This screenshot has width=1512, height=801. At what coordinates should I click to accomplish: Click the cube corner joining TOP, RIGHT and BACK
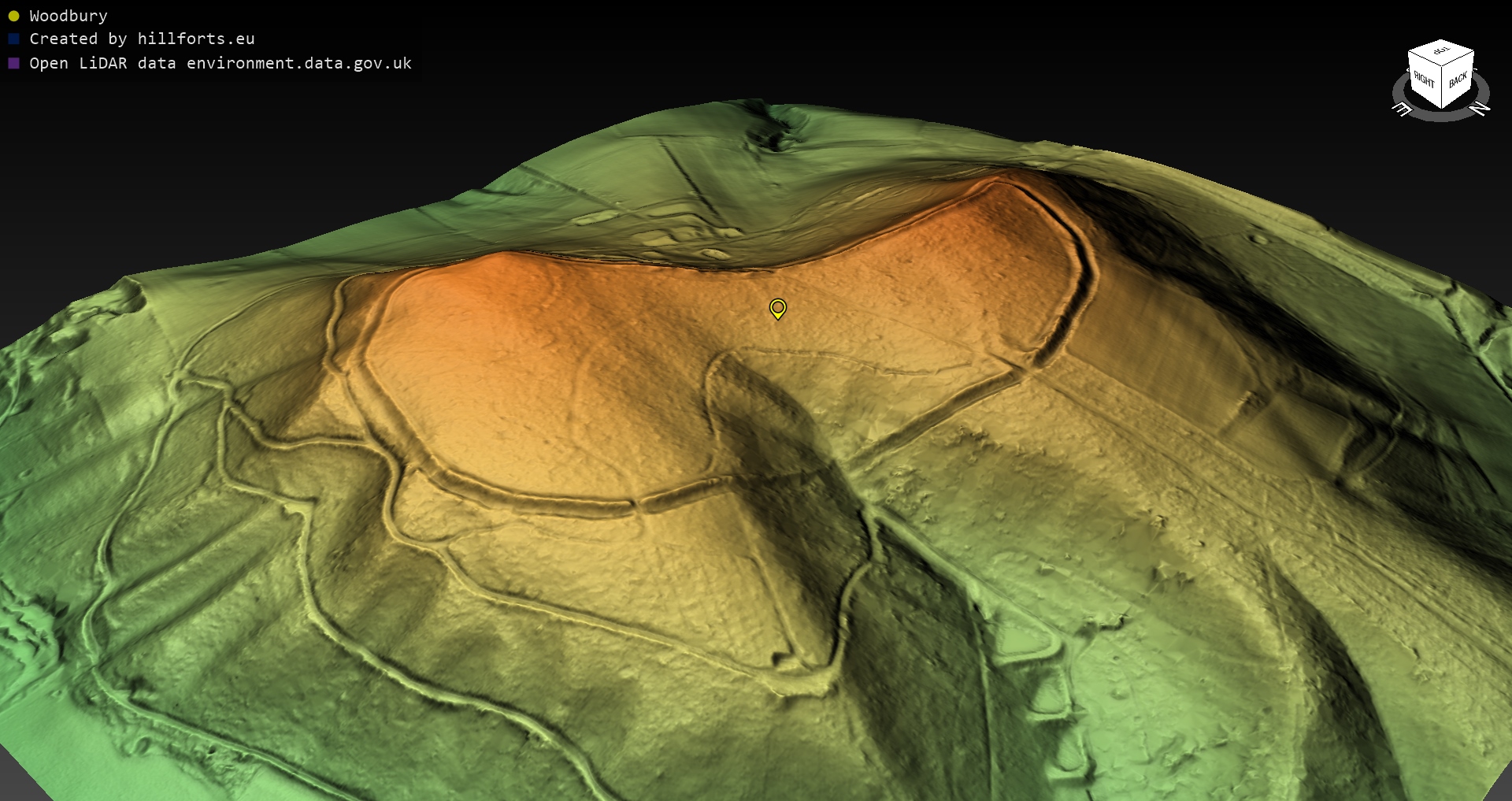tap(1442, 66)
